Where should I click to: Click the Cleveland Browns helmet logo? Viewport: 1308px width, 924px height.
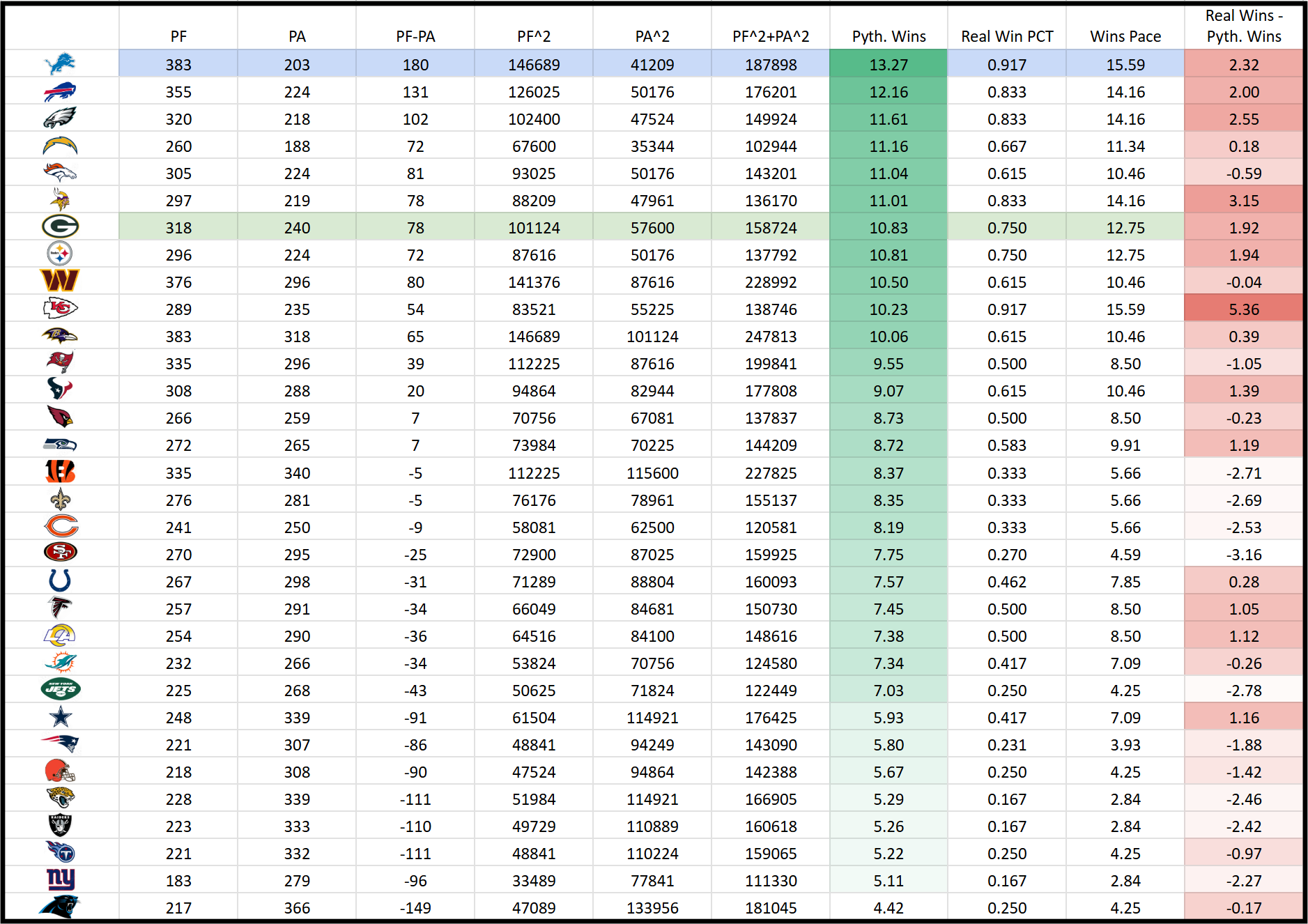[x=60, y=771]
